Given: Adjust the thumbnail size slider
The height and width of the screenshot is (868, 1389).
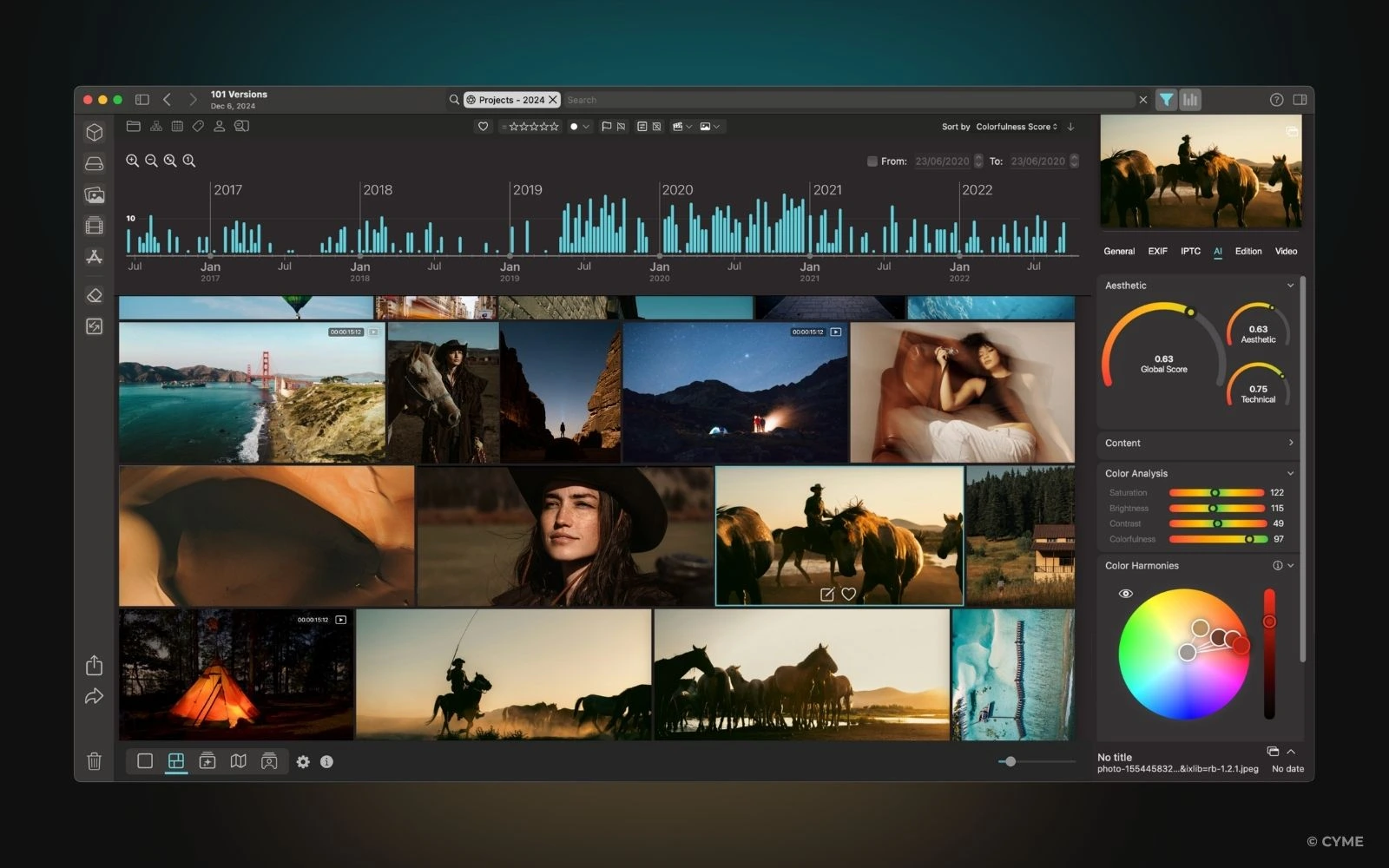Looking at the screenshot, I should [x=1010, y=761].
